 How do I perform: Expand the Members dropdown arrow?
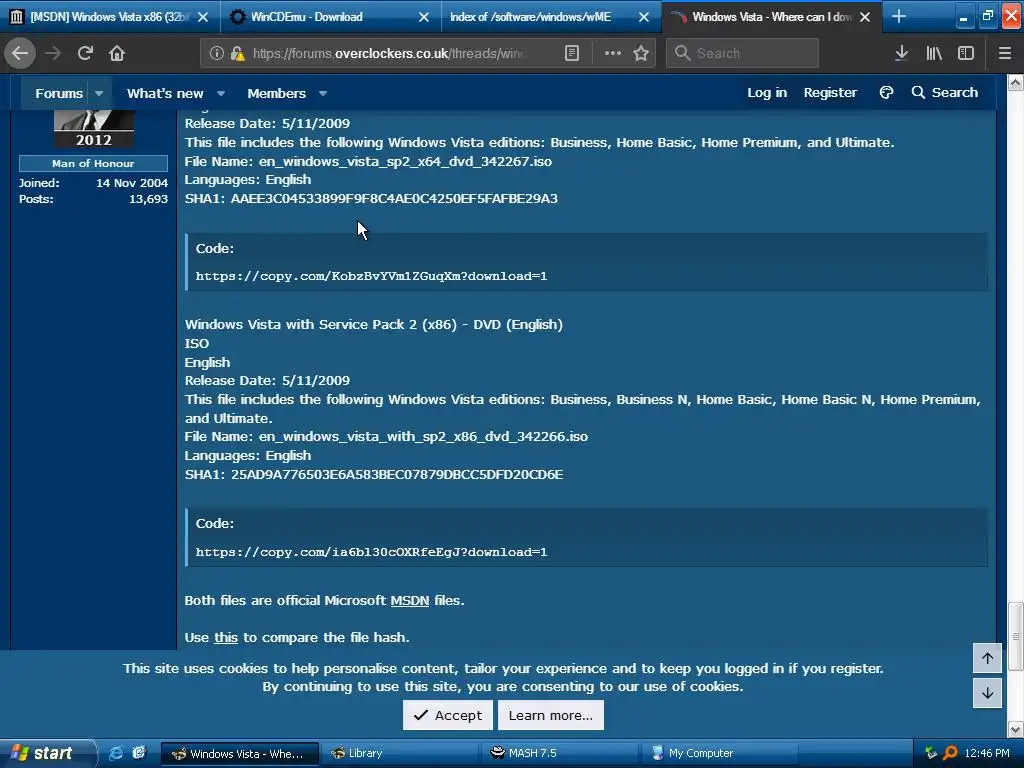coord(323,93)
